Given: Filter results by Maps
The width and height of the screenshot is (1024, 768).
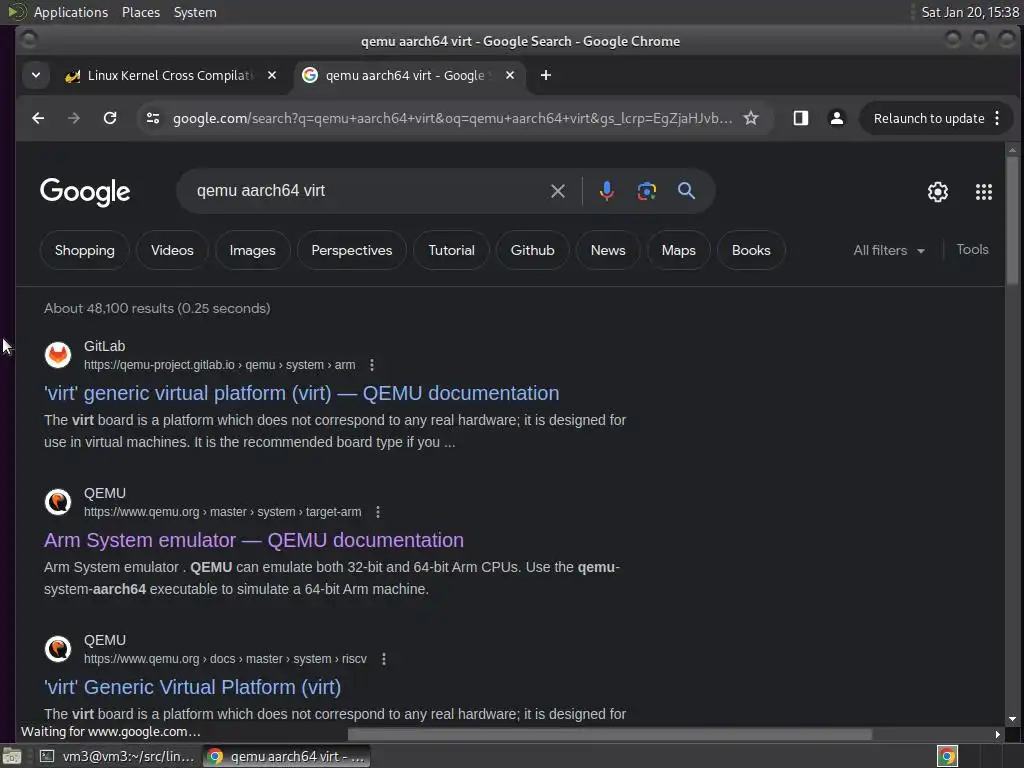Looking at the screenshot, I should coord(679,251).
